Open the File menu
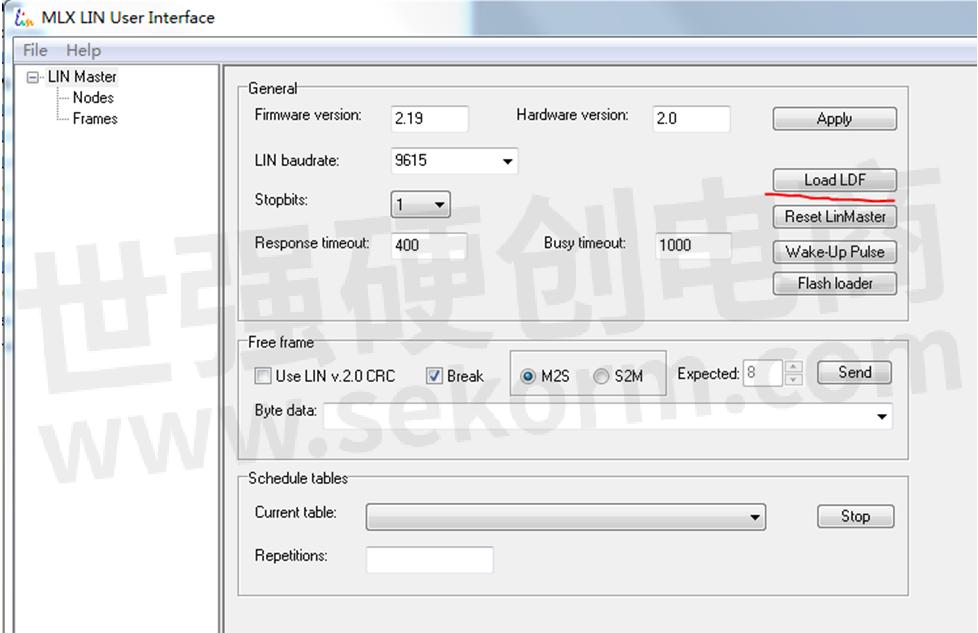Screen dimensions: 978x633 (x=34, y=49)
